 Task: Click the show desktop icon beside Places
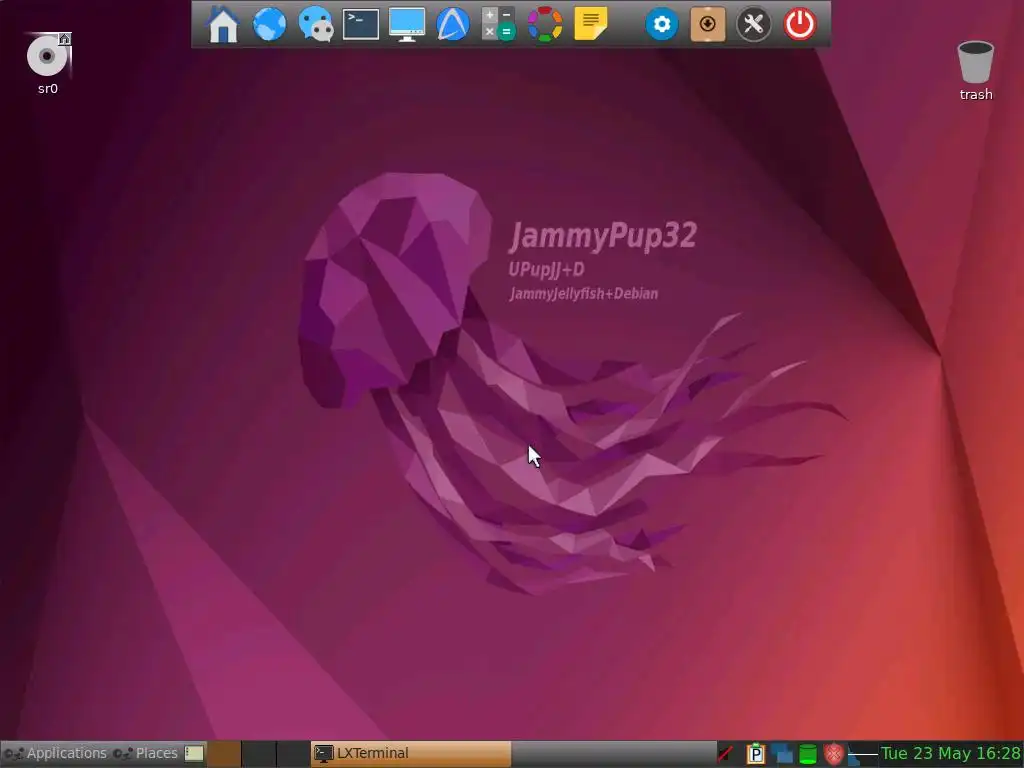[x=194, y=753]
